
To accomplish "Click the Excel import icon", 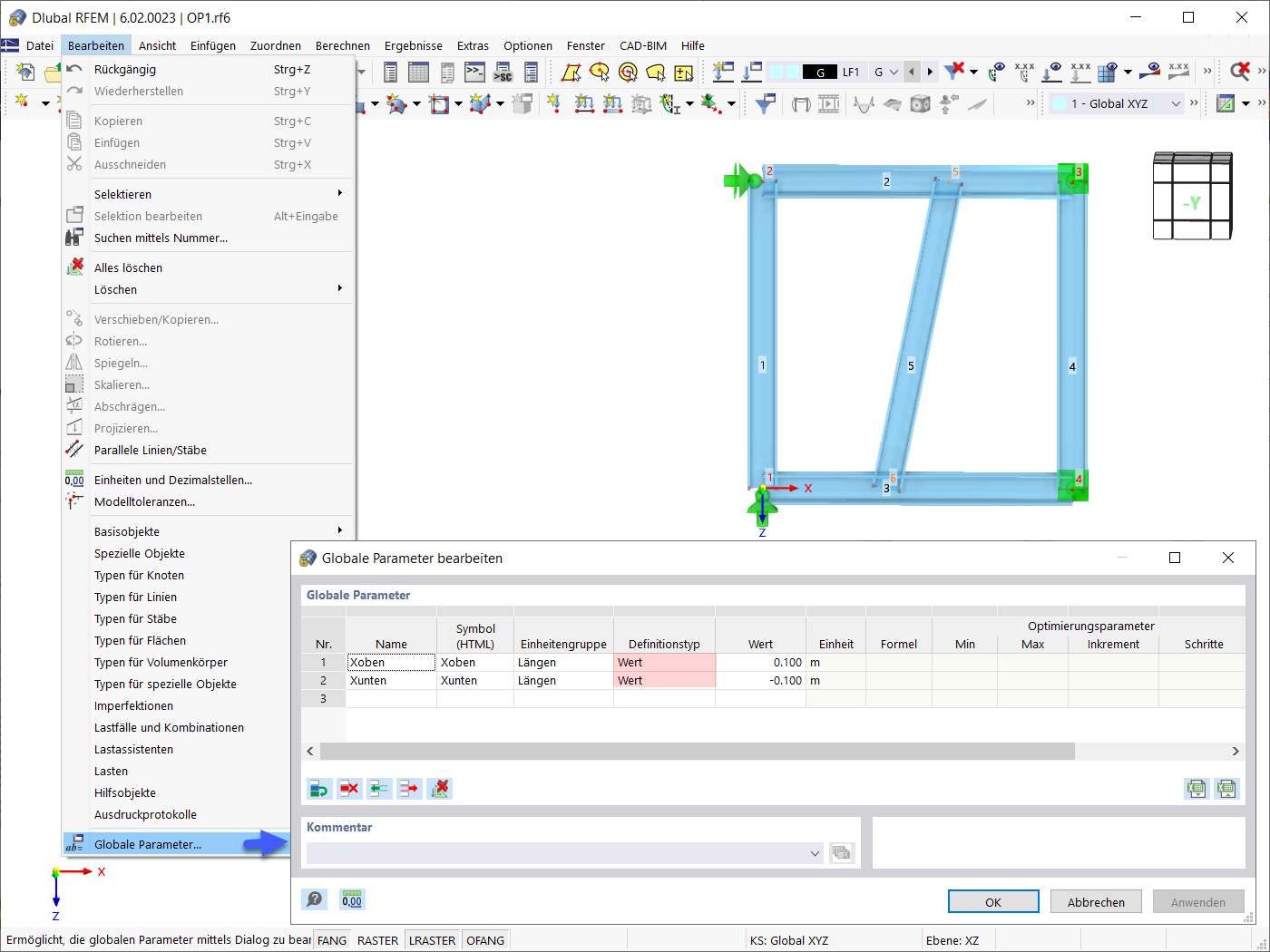I will pyautogui.click(x=1226, y=789).
